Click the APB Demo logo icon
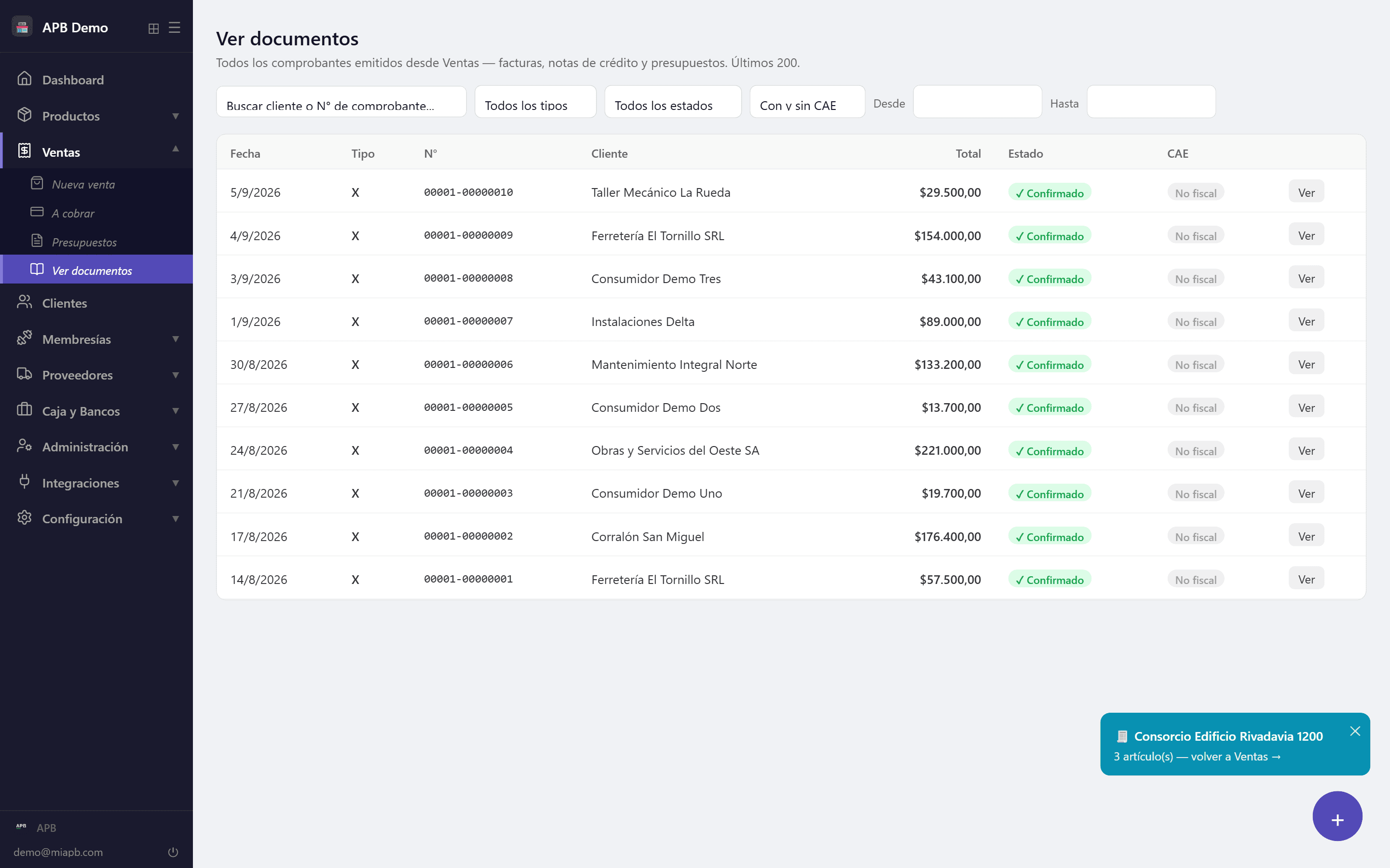 (x=22, y=27)
